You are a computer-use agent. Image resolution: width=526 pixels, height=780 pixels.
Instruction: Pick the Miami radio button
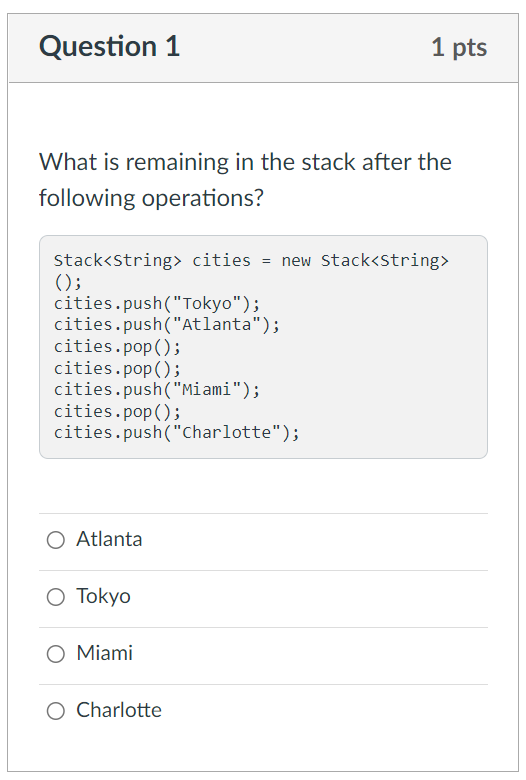(x=56, y=654)
